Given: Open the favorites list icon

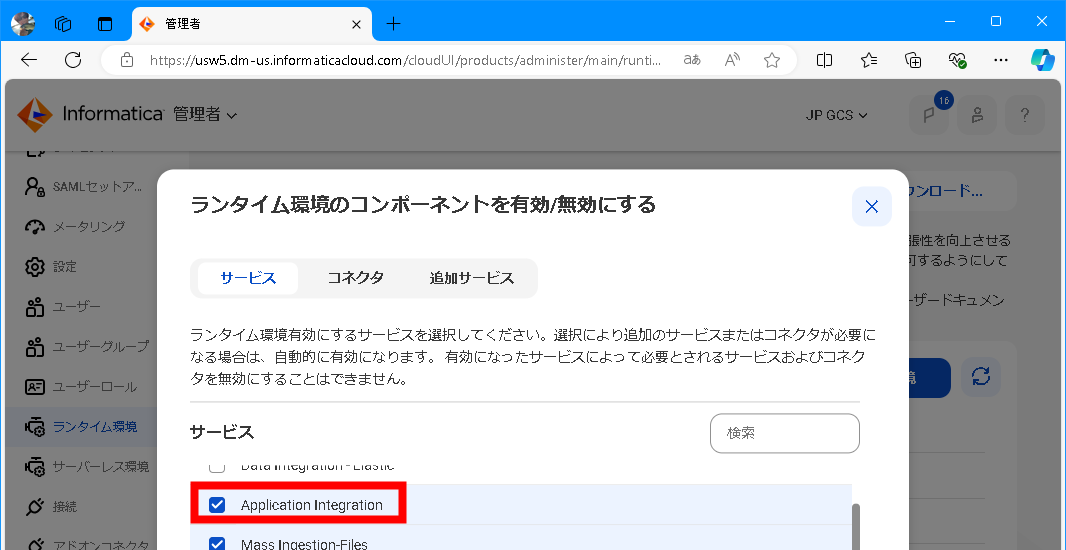Looking at the screenshot, I should click(869, 61).
